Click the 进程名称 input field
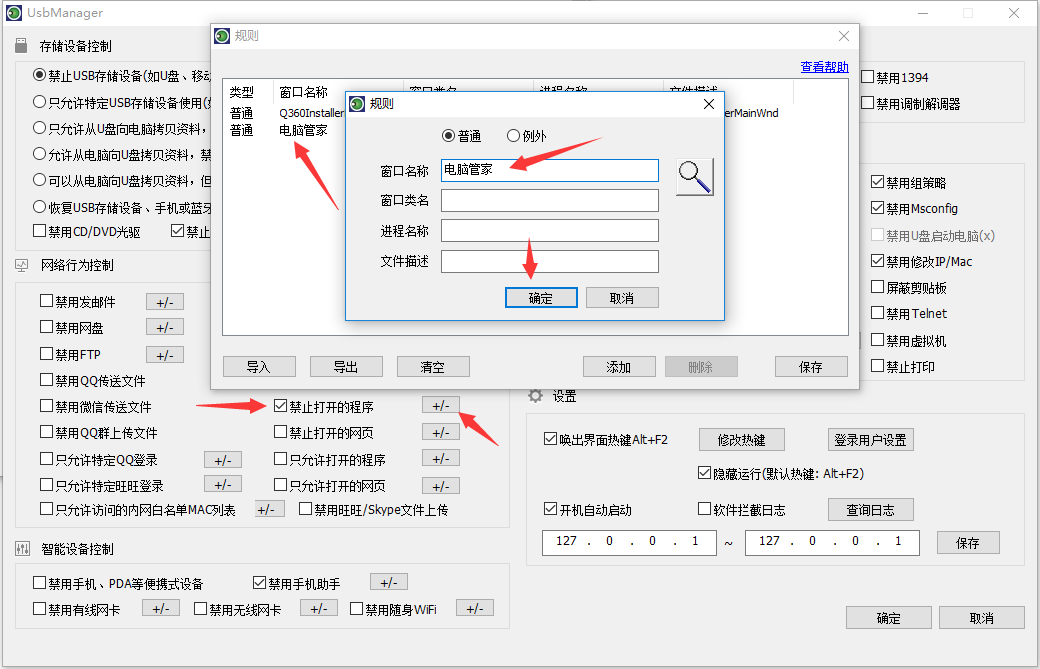The image size is (1040, 669). tap(549, 231)
